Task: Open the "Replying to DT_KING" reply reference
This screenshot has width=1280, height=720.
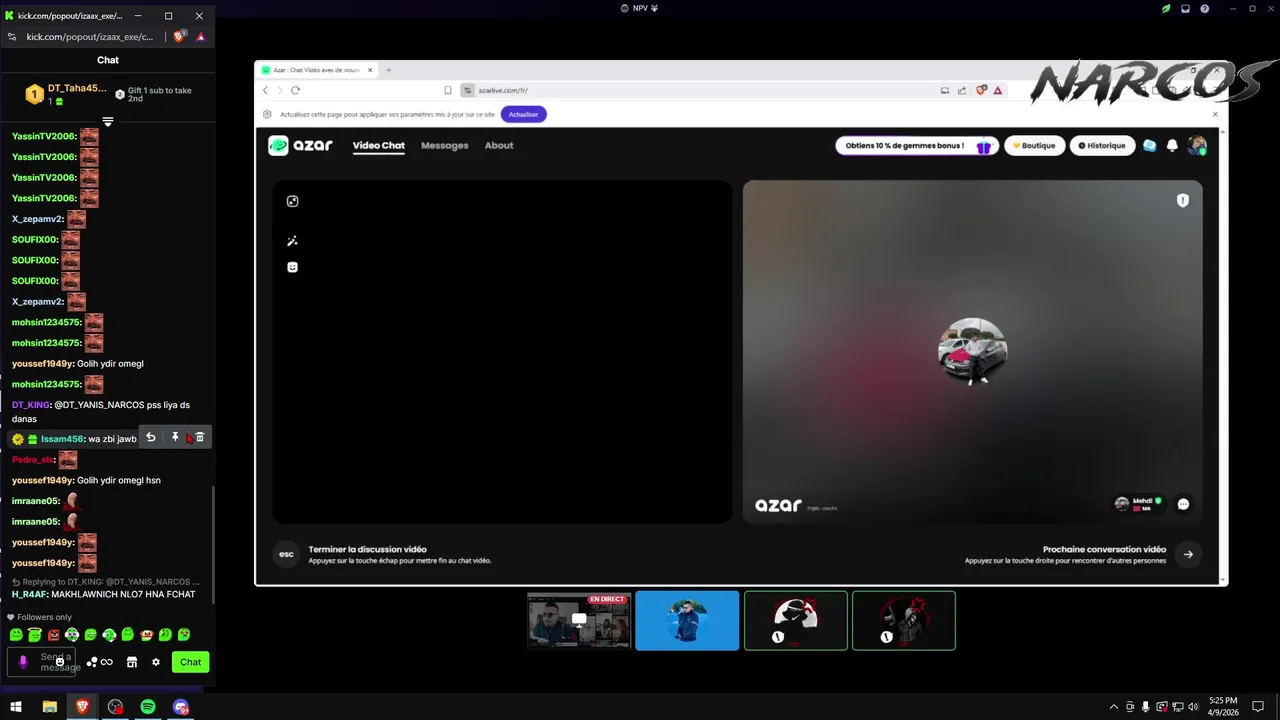Action: pos(105,581)
